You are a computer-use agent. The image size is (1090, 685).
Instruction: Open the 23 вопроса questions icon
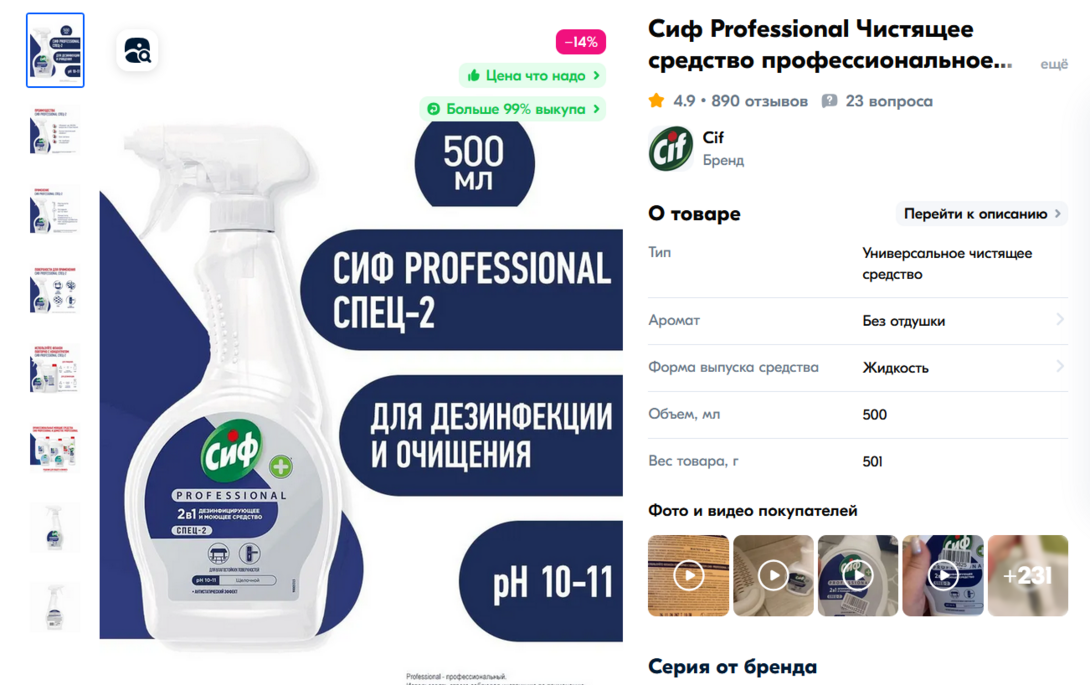(829, 101)
